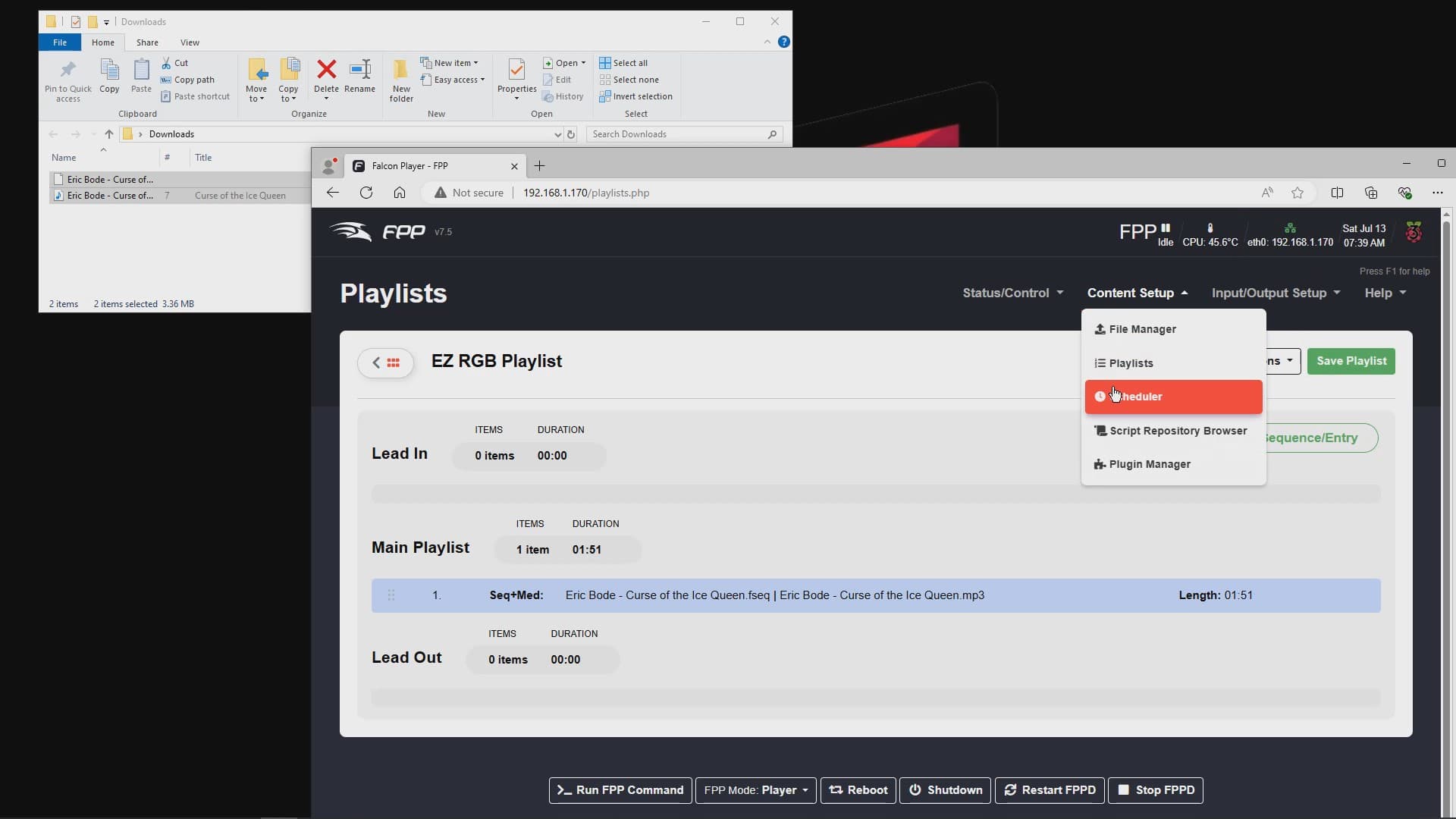
Task: Click the favorites star icon in browser
Action: coord(1298,193)
